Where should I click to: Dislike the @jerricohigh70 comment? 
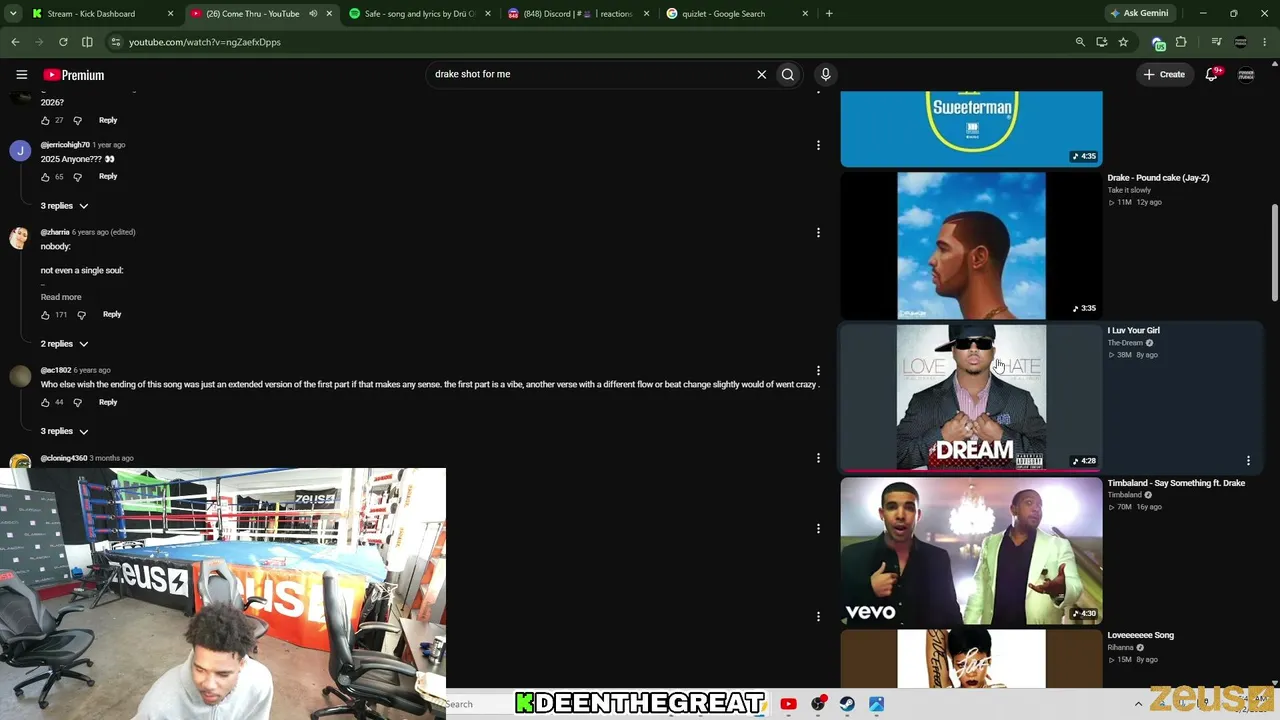pyautogui.click(x=77, y=177)
